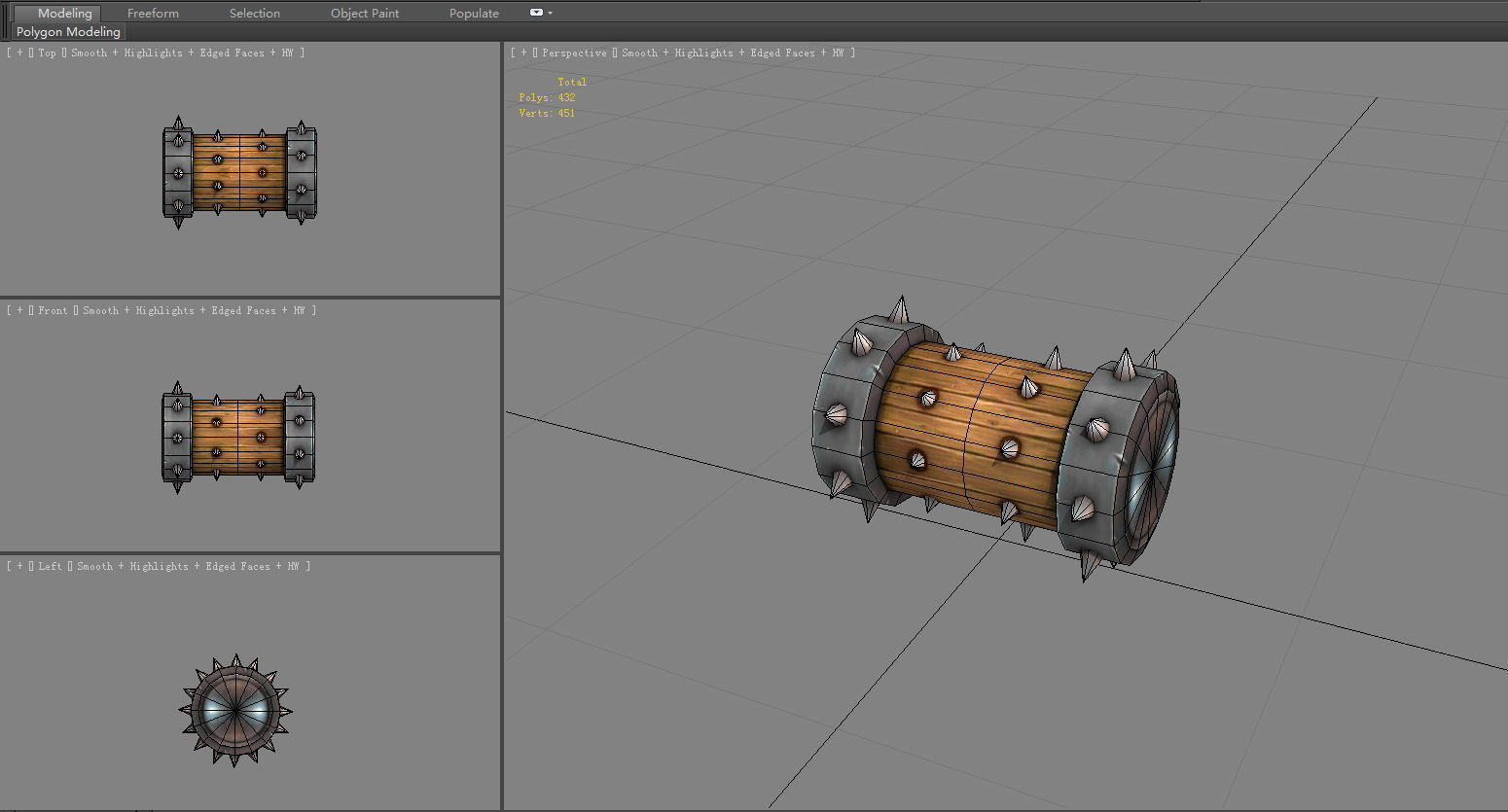Screen dimensions: 1508x812
Task: Select the spiked barrel in Front viewport
Action: point(238,437)
